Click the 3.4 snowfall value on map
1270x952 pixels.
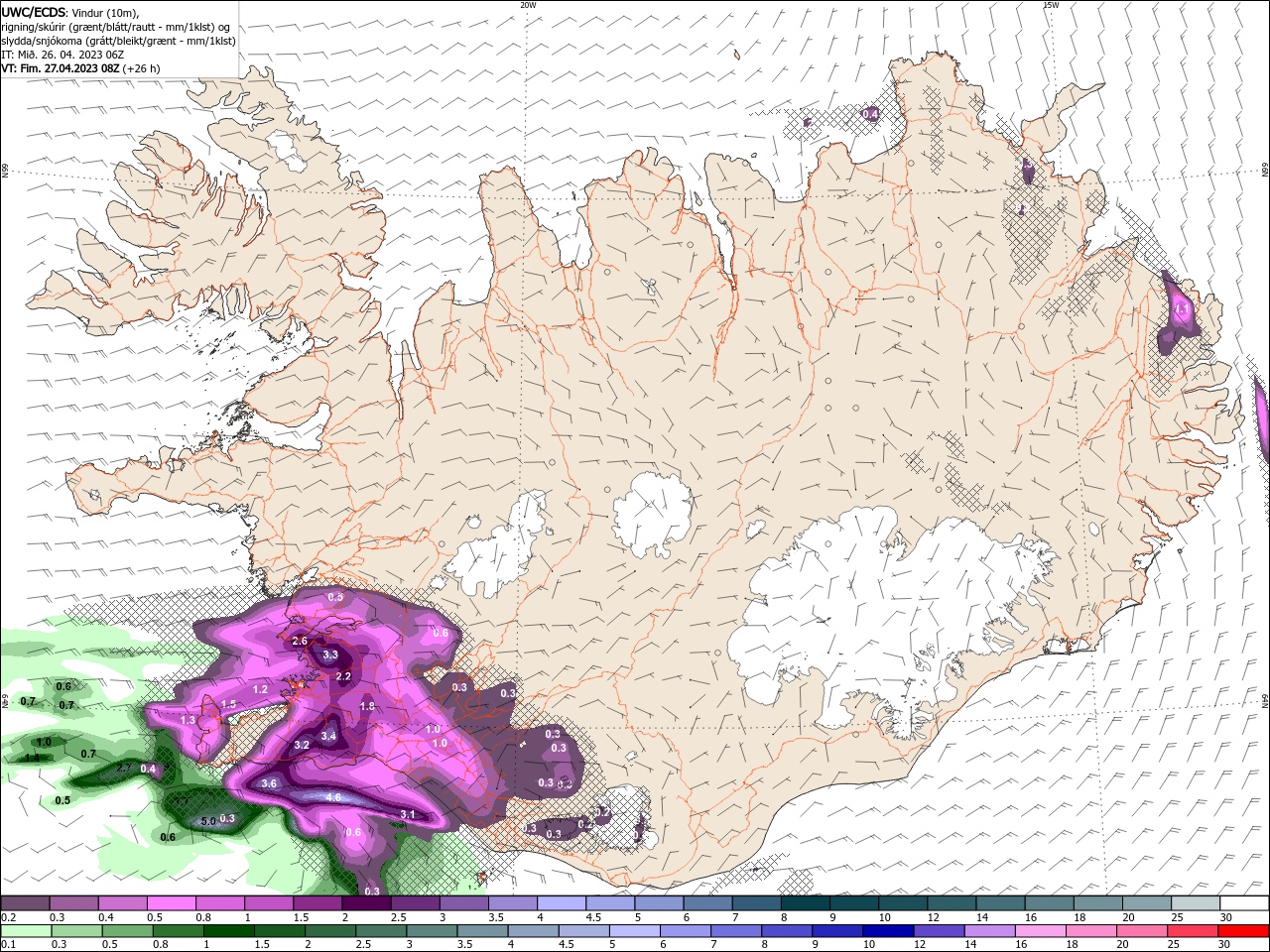pyautogui.click(x=329, y=736)
